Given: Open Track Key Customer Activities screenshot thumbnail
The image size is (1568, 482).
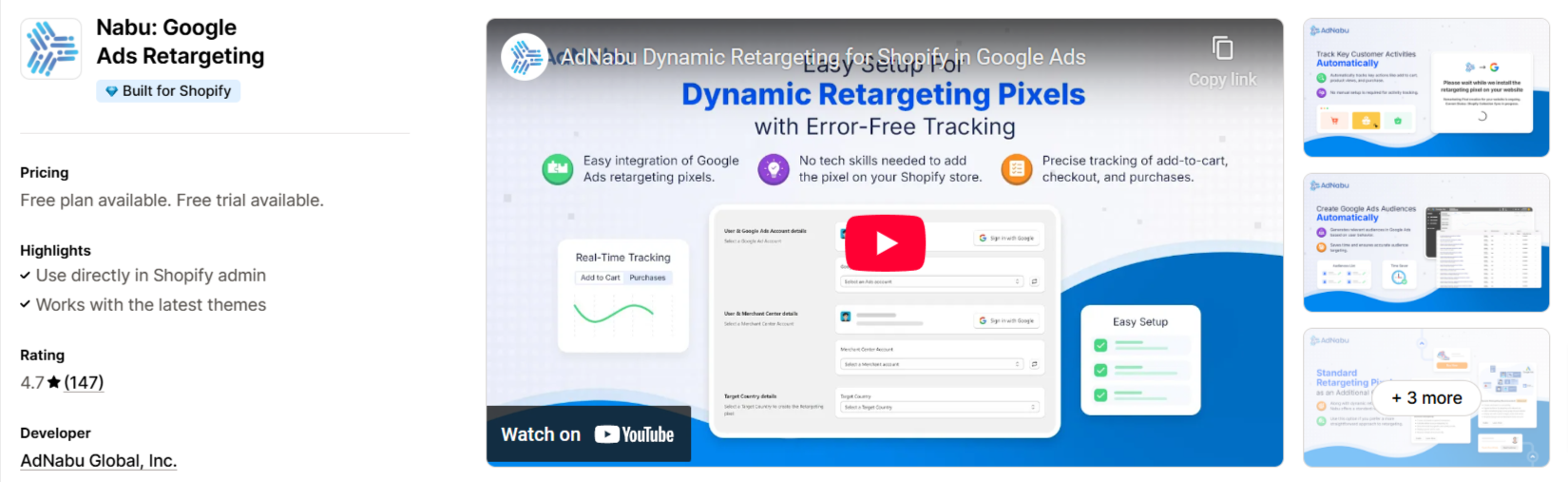Looking at the screenshot, I should pyautogui.click(x=1425, y=87).
